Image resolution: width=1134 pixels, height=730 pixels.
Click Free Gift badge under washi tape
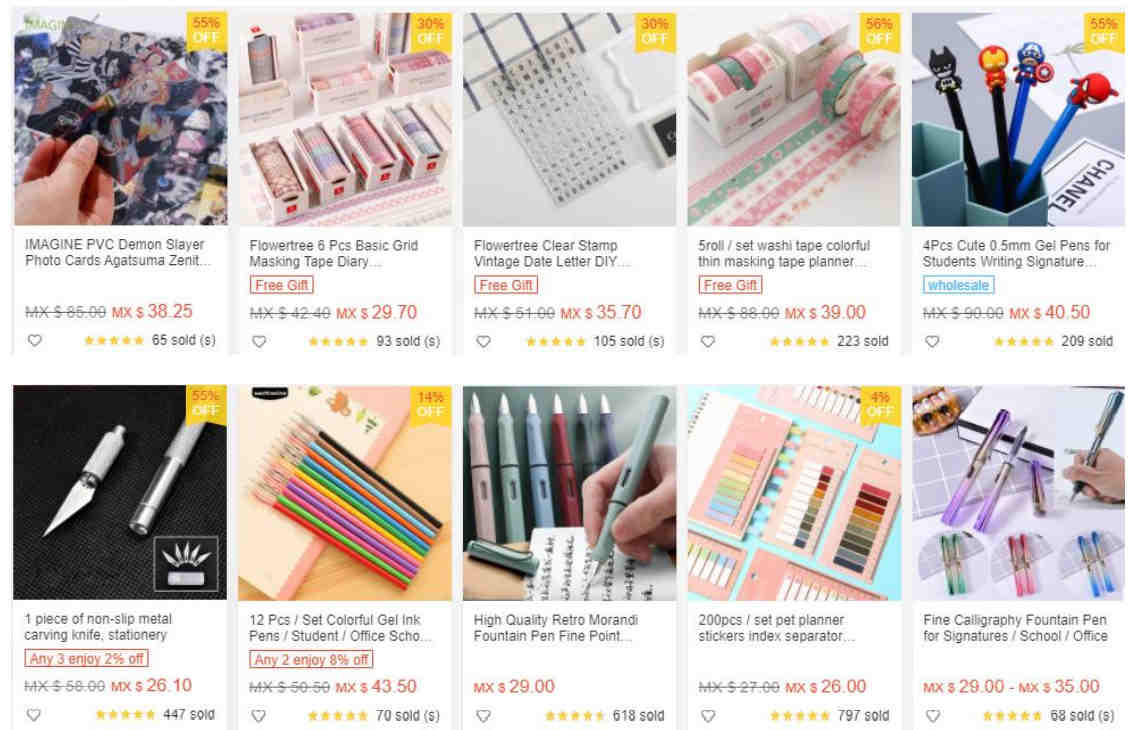coord(730,285)
